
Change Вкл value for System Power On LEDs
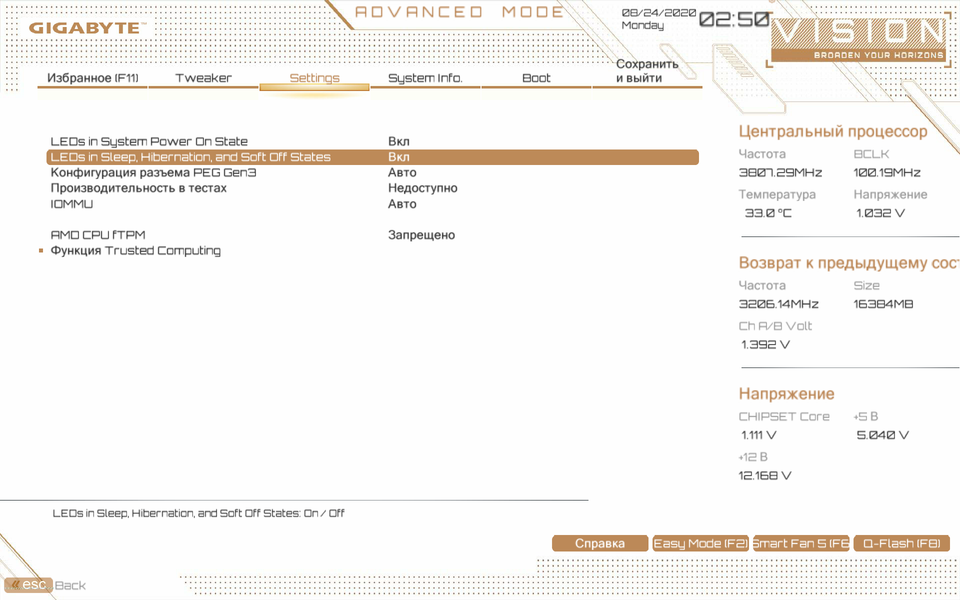point(399,141)
